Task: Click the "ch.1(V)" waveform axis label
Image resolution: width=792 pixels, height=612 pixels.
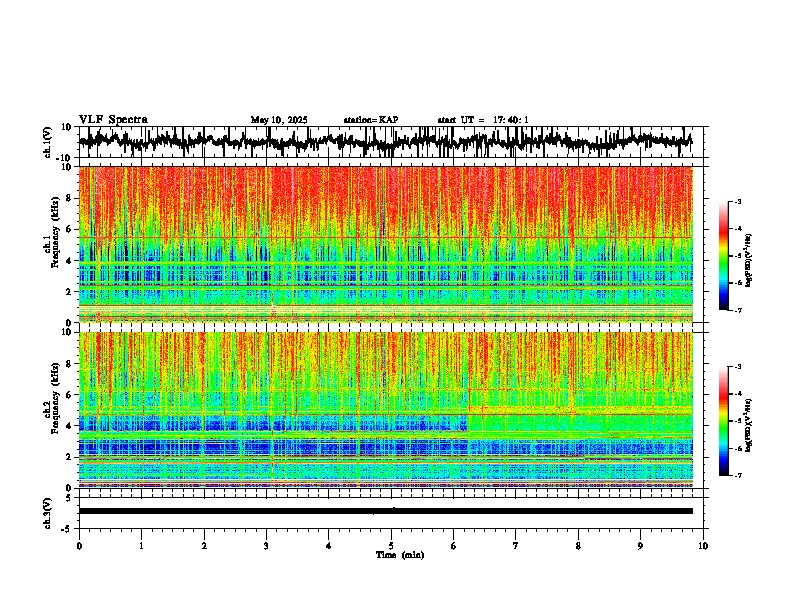Action: (x=48, y=142)
